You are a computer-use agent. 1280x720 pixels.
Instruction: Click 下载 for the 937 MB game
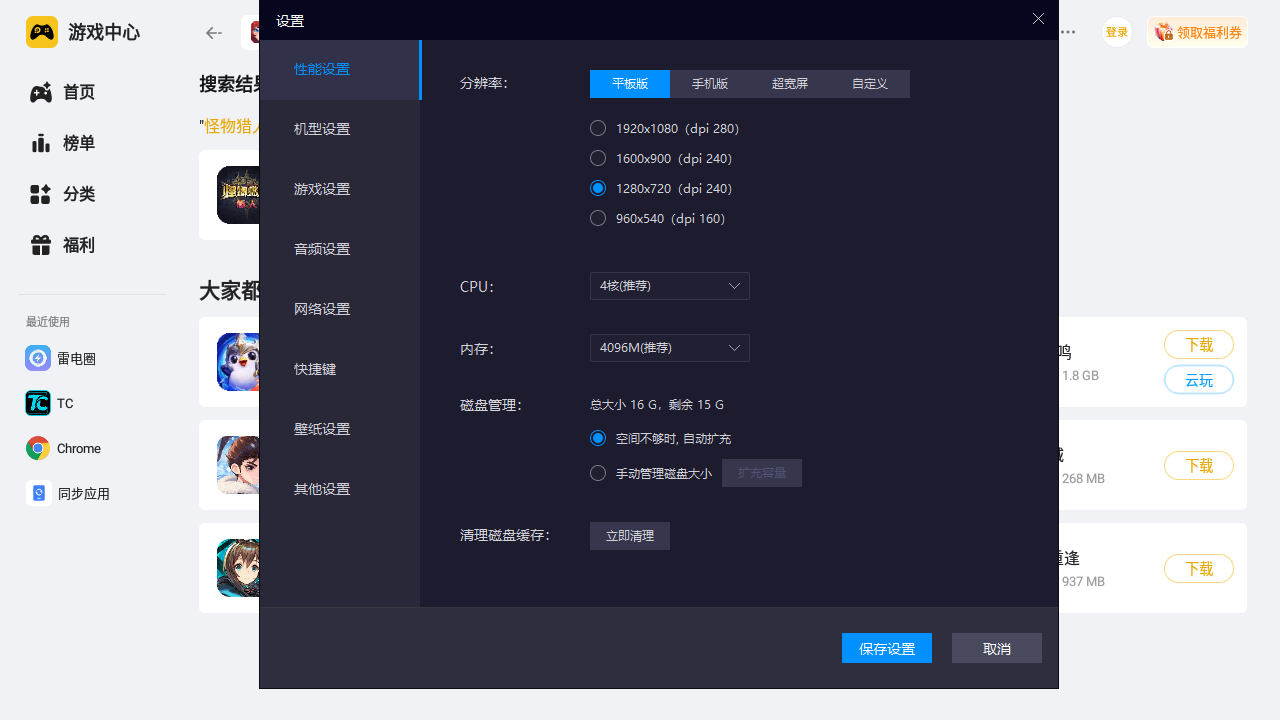point(1199,568)
